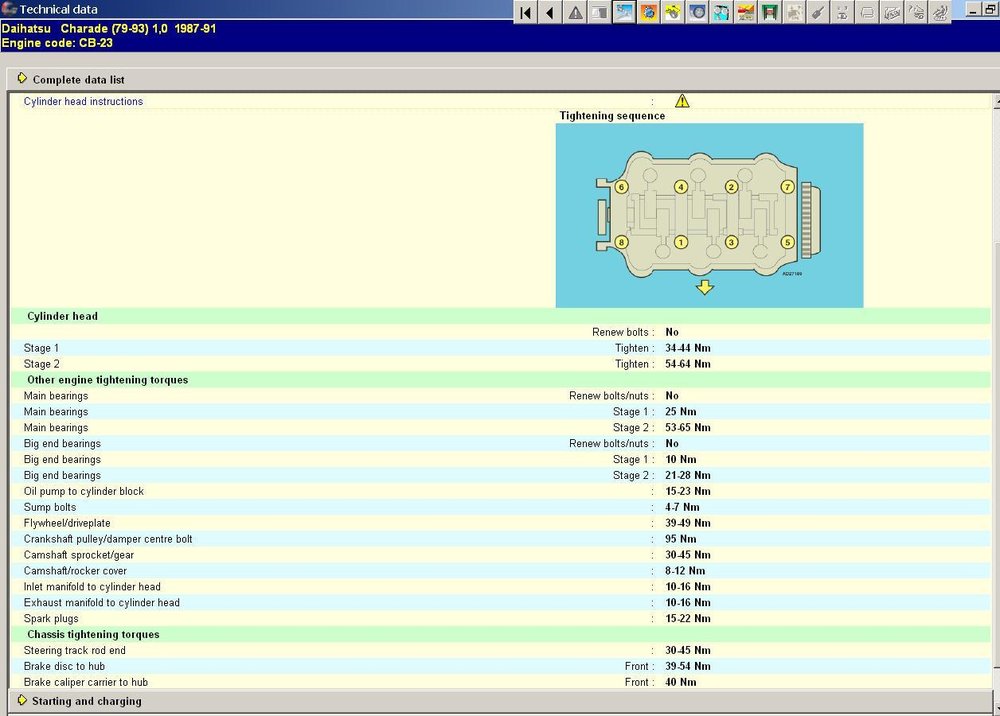The image size is (1000, 716).
Task: Select 'Other engine tightening torques' heading
Action: click(107, 380)
